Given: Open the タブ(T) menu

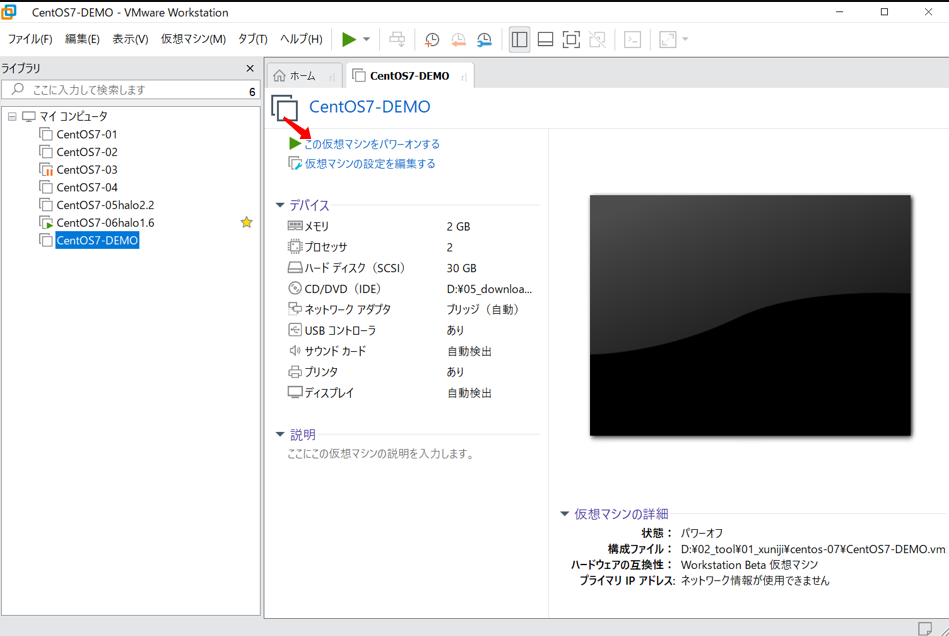Looking at the screenshot, I should [x=252, y=39].
